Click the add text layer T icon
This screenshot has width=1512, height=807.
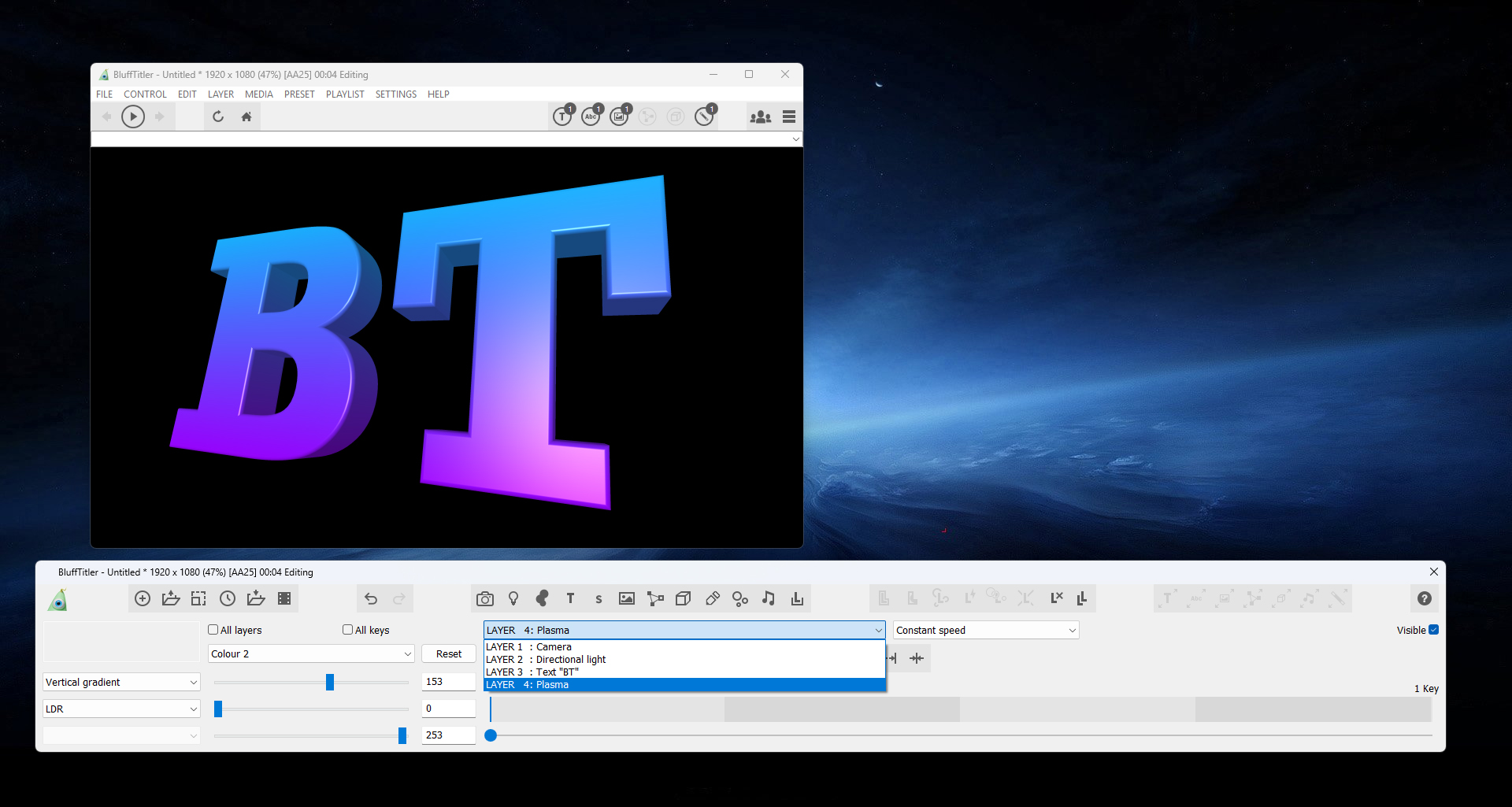tap(570, 599)
